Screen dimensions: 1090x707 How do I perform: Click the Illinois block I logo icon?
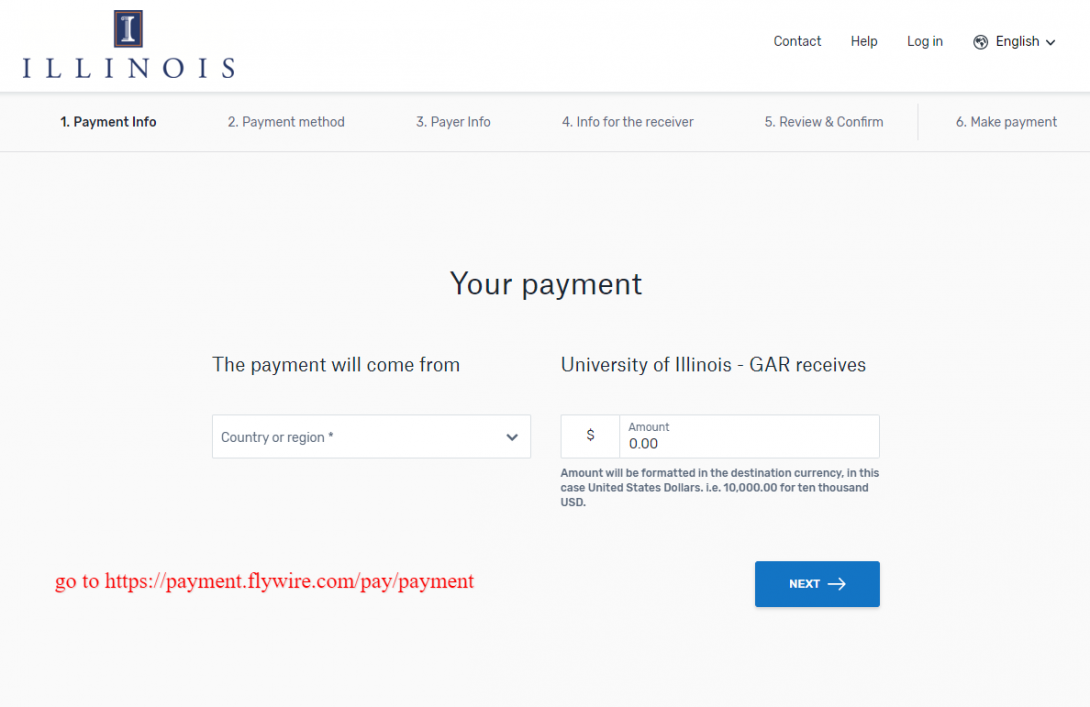(x=128, y=29)
